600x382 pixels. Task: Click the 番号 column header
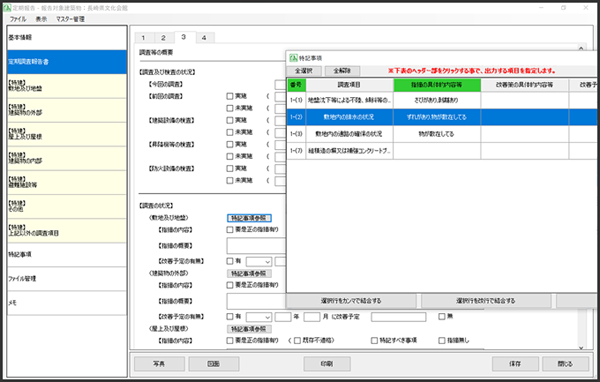point(296,85)
